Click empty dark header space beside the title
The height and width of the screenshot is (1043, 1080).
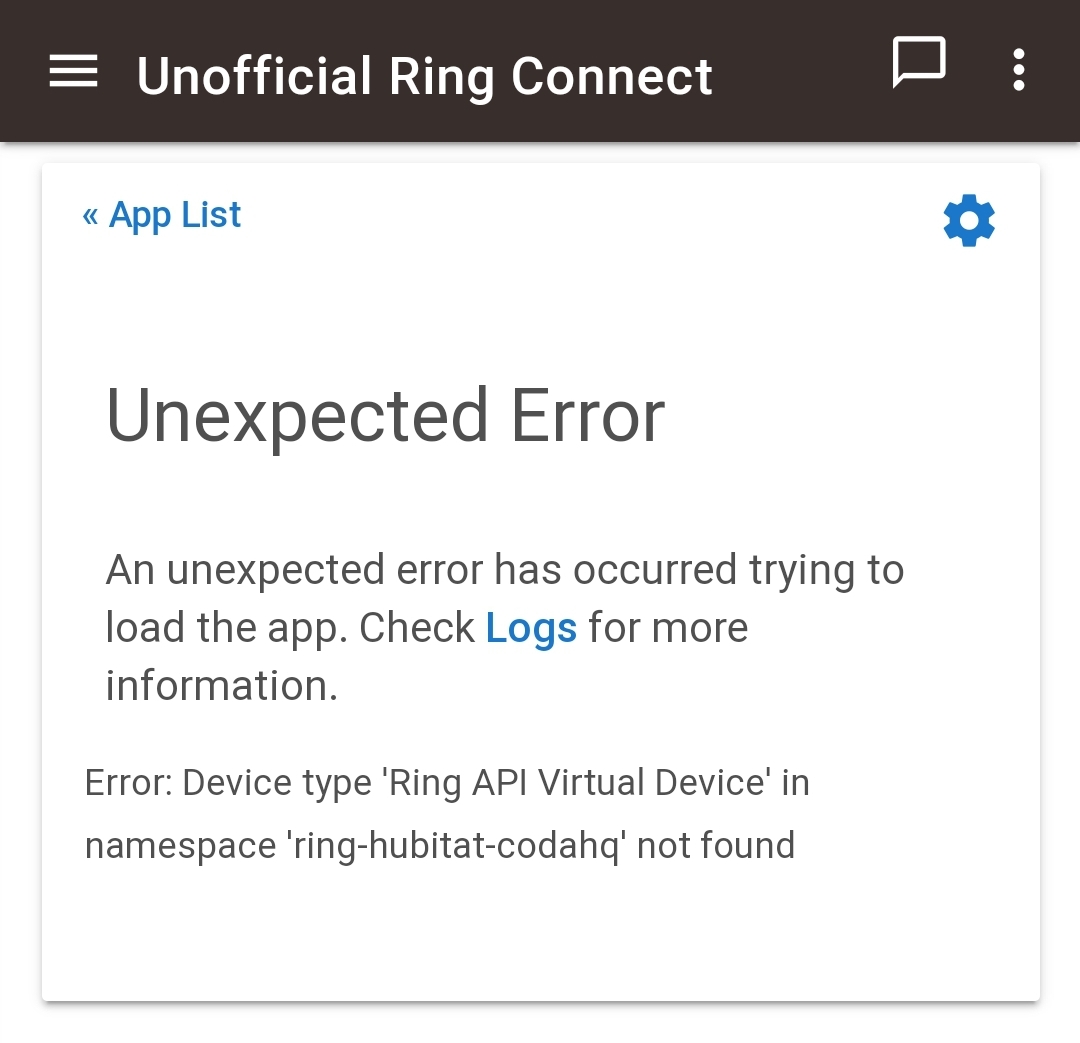point(799,71)
